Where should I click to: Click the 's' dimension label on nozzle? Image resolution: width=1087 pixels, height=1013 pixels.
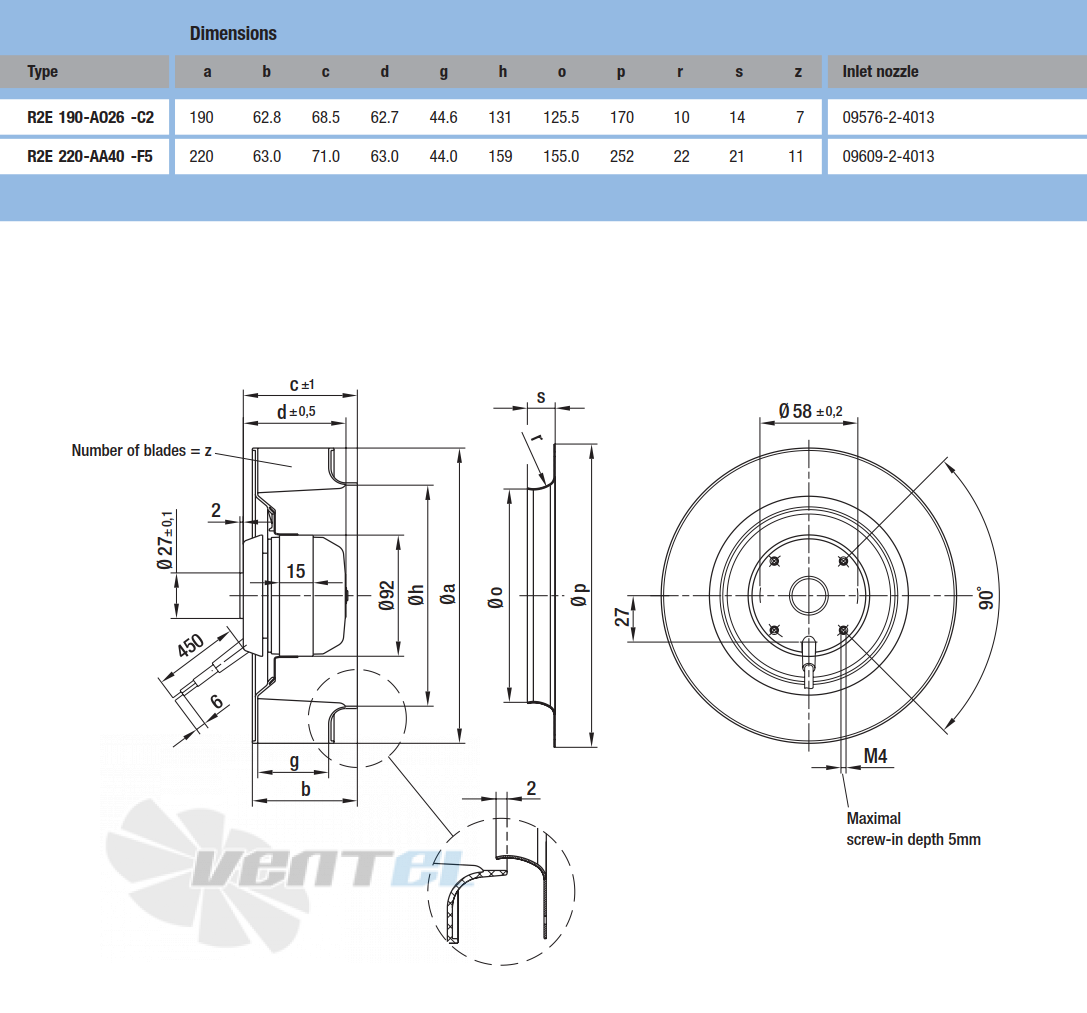point(541,397)
